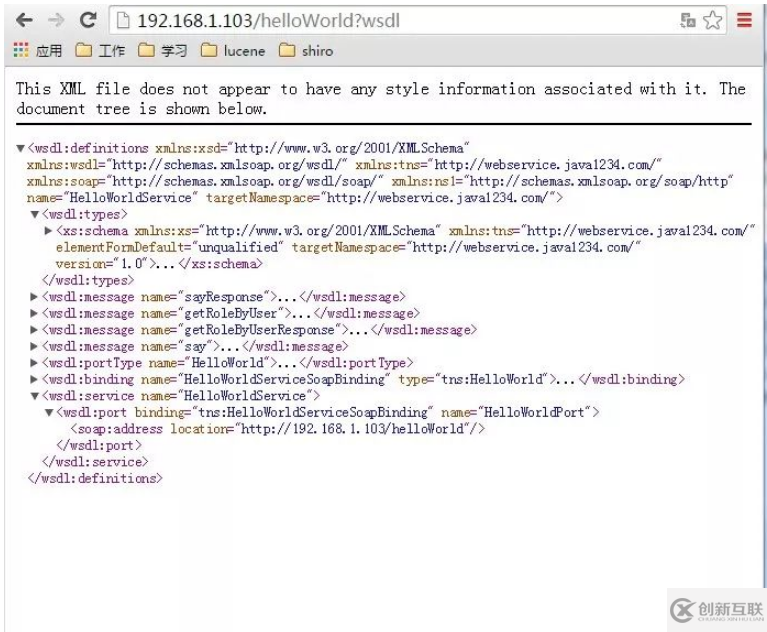Open the apps grid shortcut (应用)
This screenshot has height=632, width=767.
[x=37, y=50]
